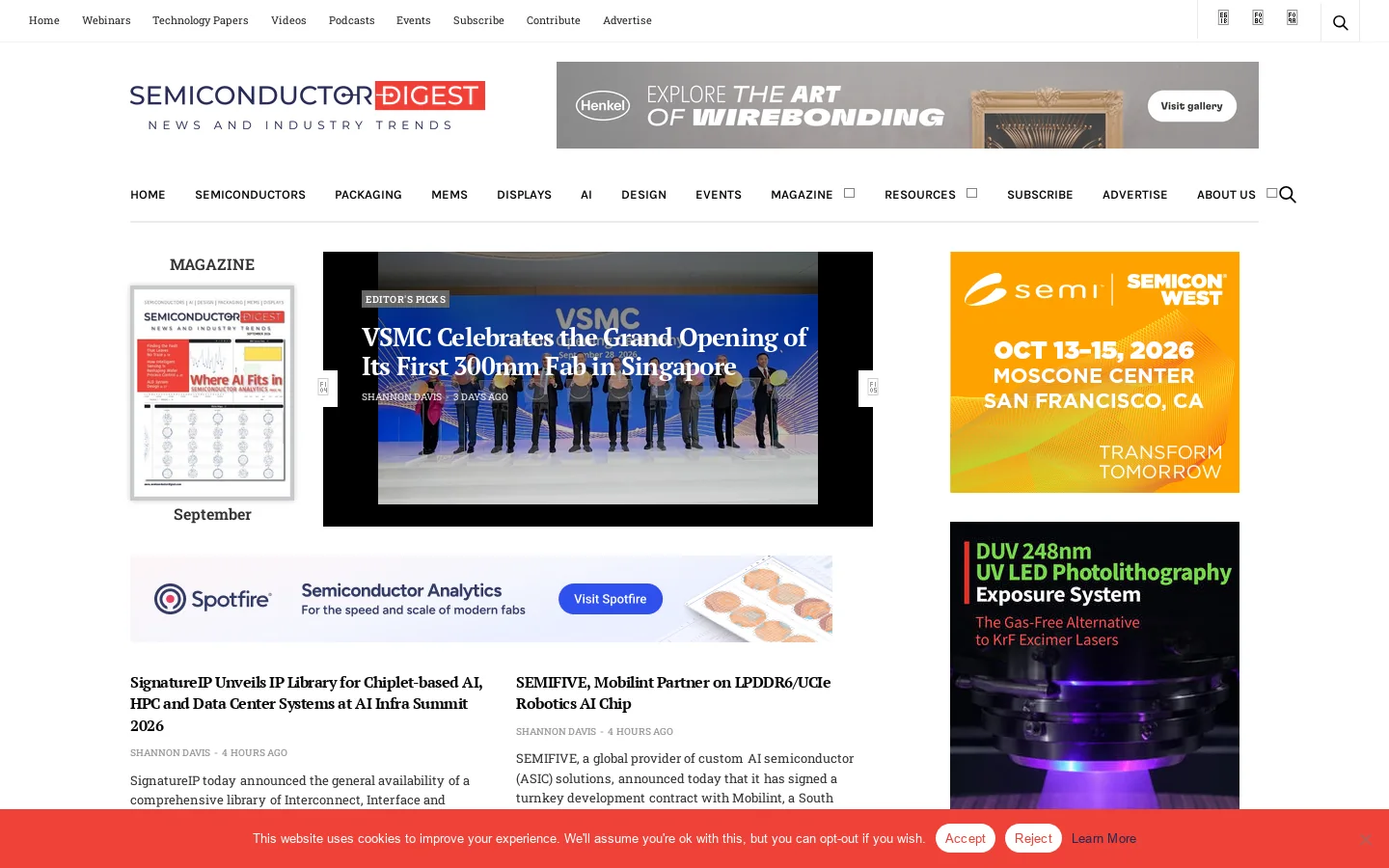
Task: Select AI in the main navigation
Action: click(586, 195)
